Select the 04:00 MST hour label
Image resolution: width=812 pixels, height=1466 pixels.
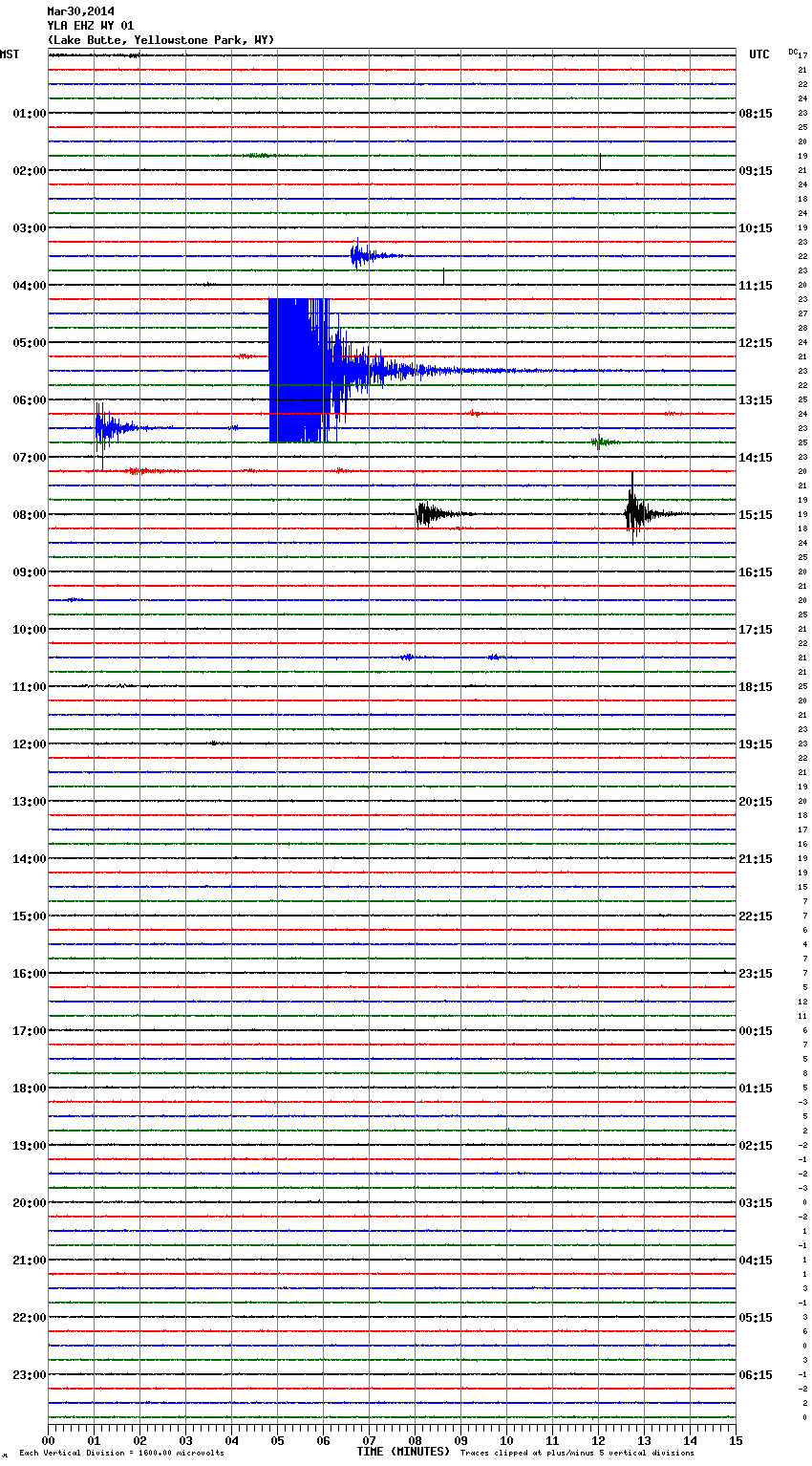[30, 286]
